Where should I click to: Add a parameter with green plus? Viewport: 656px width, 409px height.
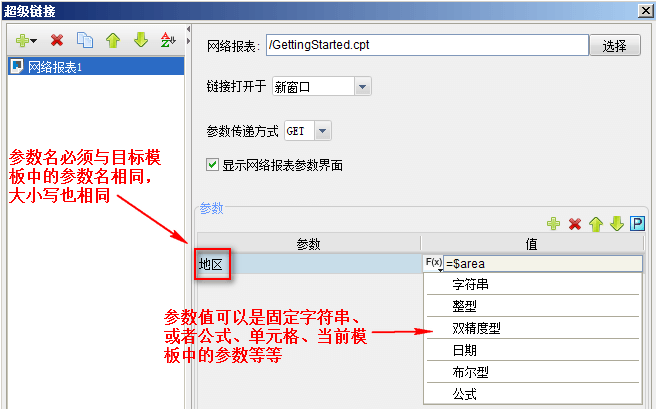coord(554,224)
